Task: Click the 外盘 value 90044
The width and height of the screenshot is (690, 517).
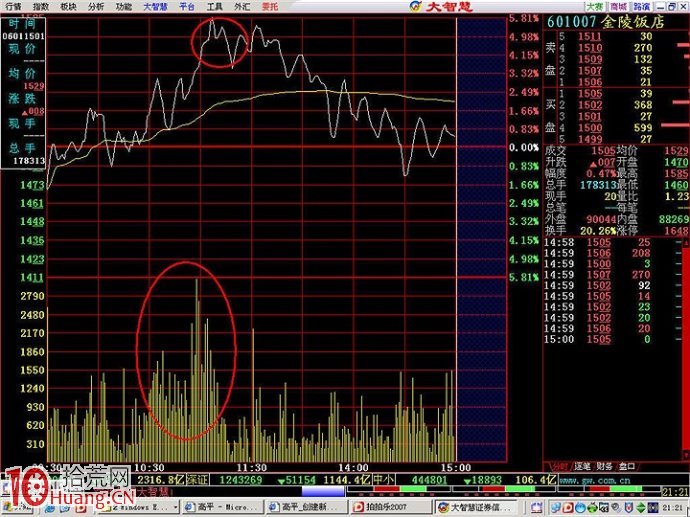Action: [x=601, y=220]
